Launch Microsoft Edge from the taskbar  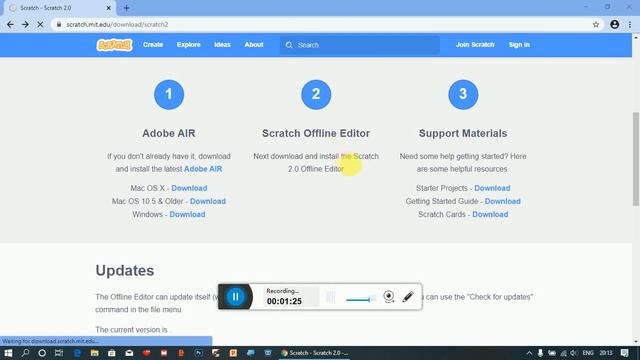(x=77, y=353)
